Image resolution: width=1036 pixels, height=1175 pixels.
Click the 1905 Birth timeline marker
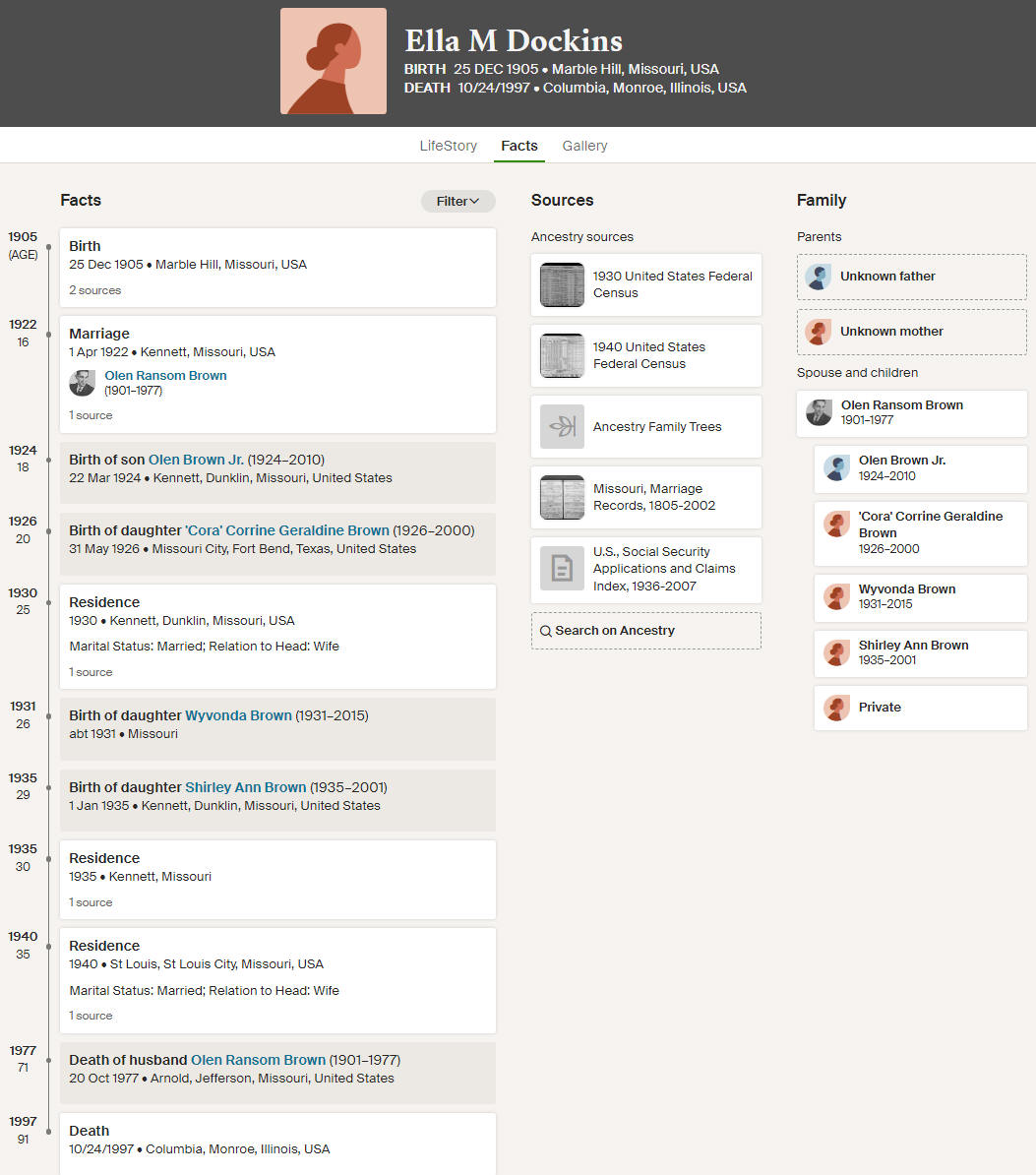[48, 247]
